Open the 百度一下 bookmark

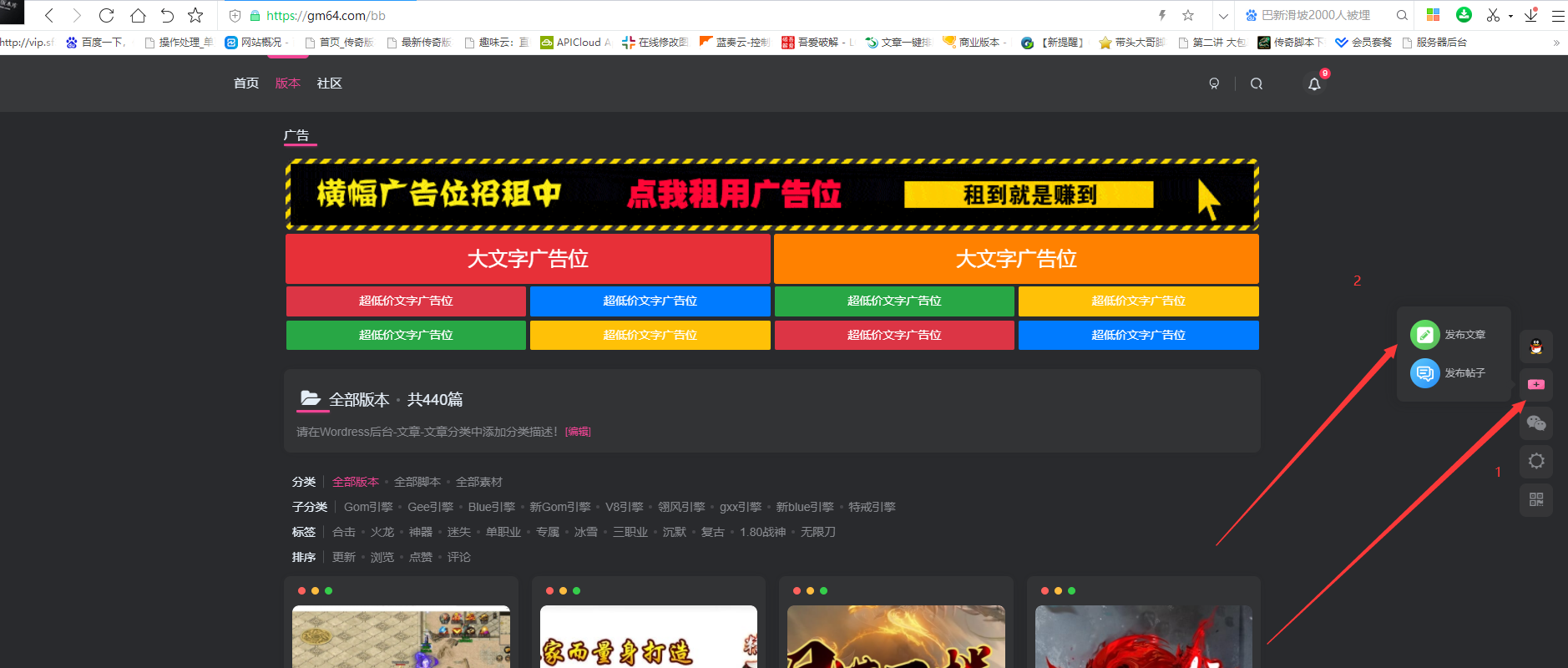(95, 42)
